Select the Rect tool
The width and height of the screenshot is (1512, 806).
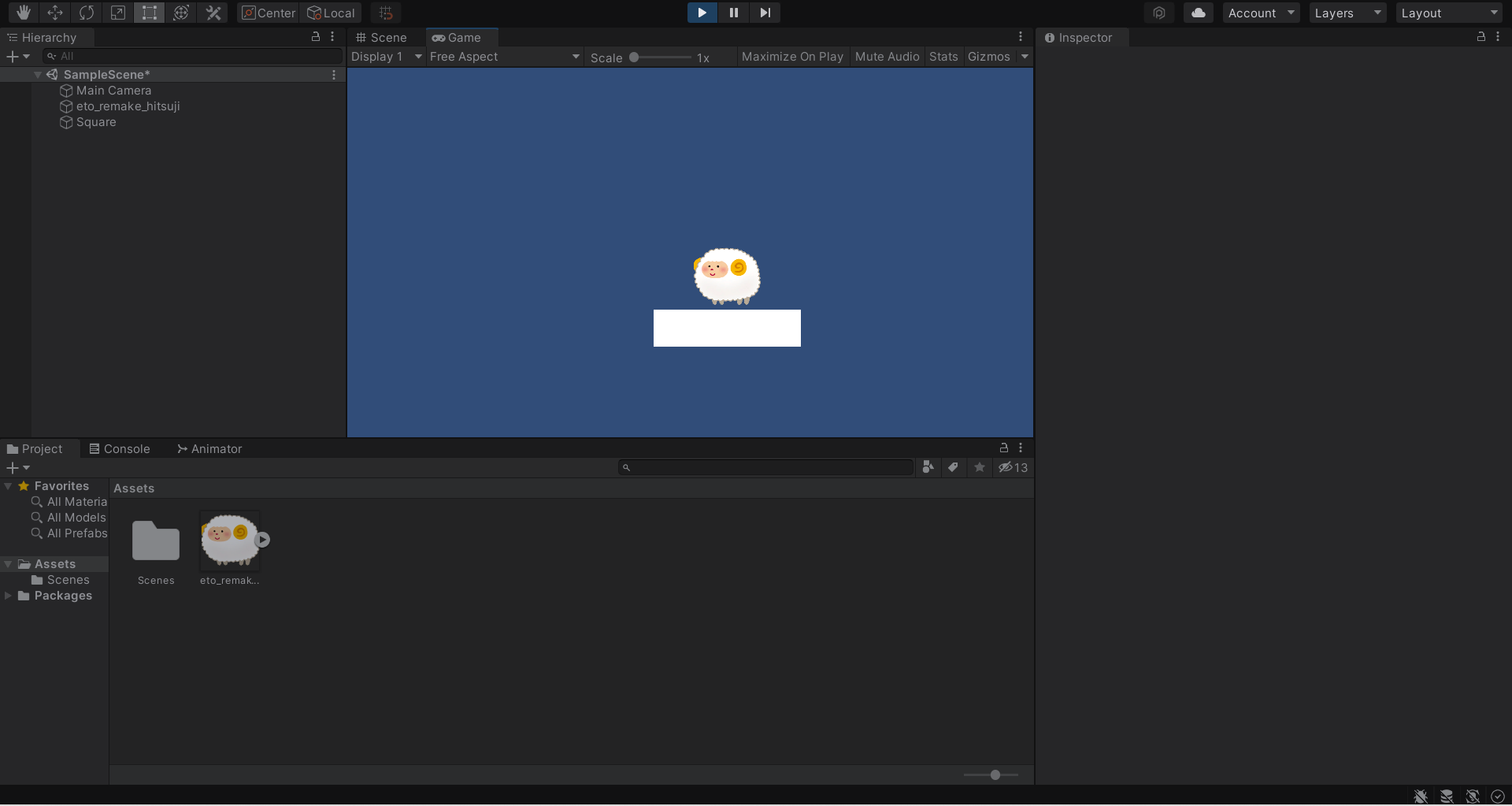(x=149, y=13)
